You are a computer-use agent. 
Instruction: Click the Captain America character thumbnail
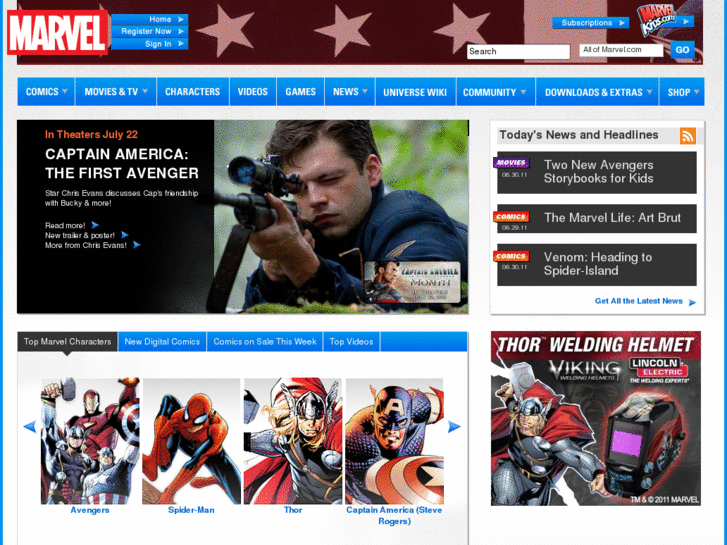395,441
